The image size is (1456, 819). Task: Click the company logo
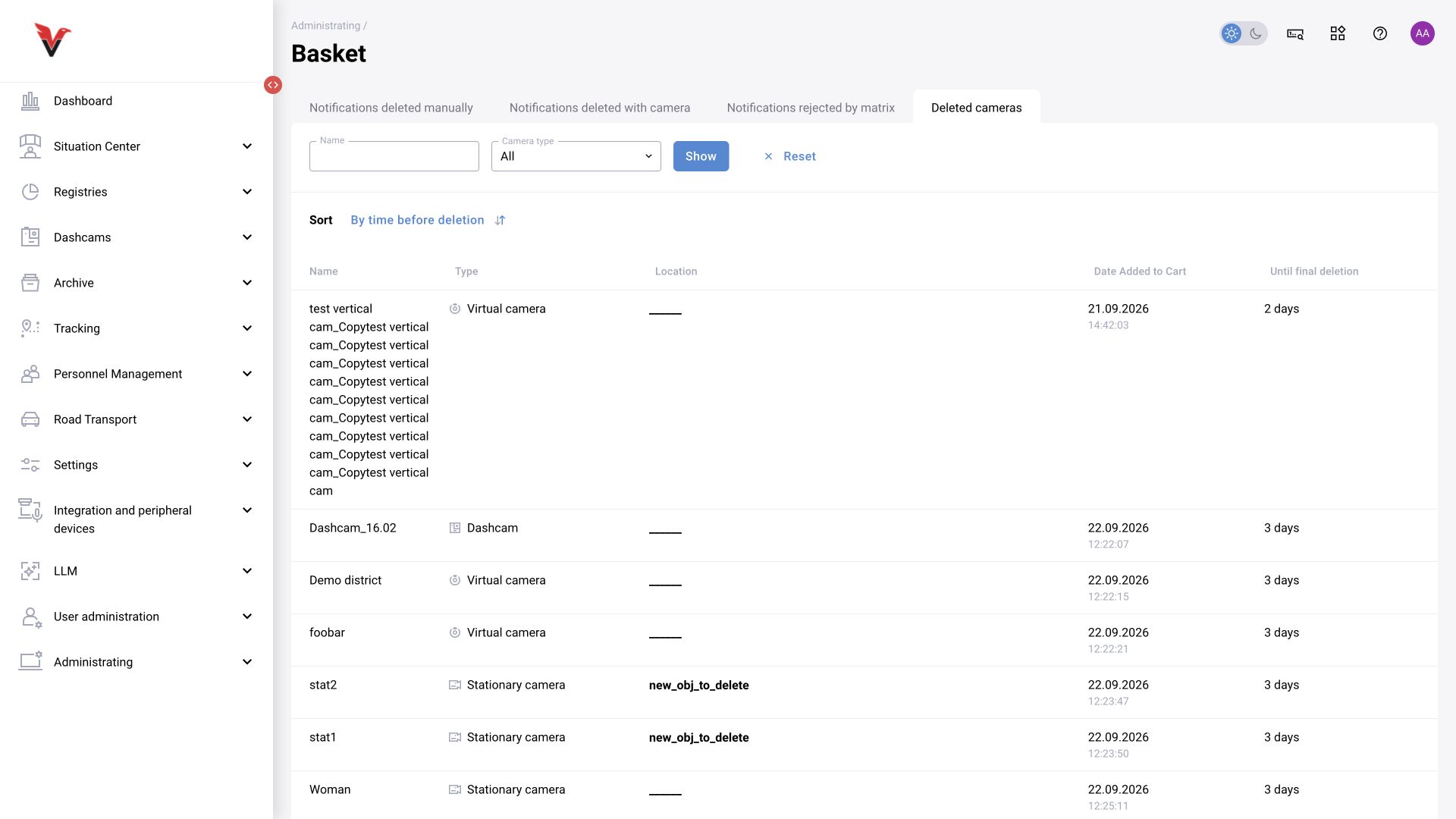pyautogui.click(x=52, y=39)
